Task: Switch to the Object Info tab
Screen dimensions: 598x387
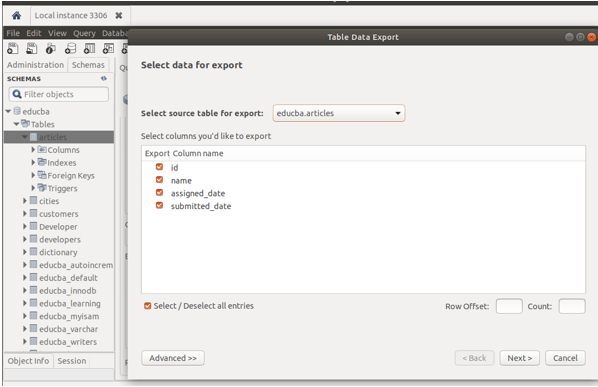Action: coord(28,361)
